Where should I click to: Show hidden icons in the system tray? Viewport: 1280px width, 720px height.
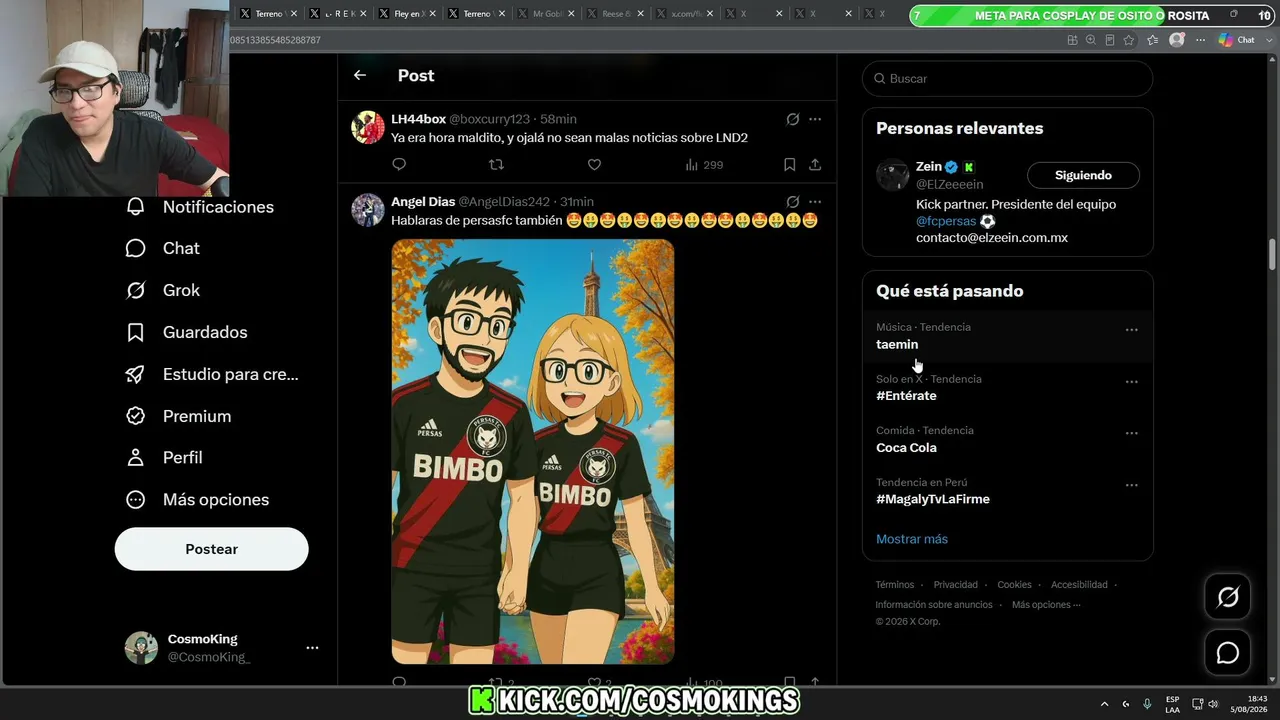tap(1104, 704)
